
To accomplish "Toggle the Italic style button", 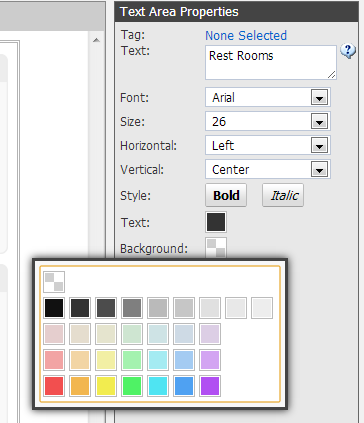I will (283, 195).
